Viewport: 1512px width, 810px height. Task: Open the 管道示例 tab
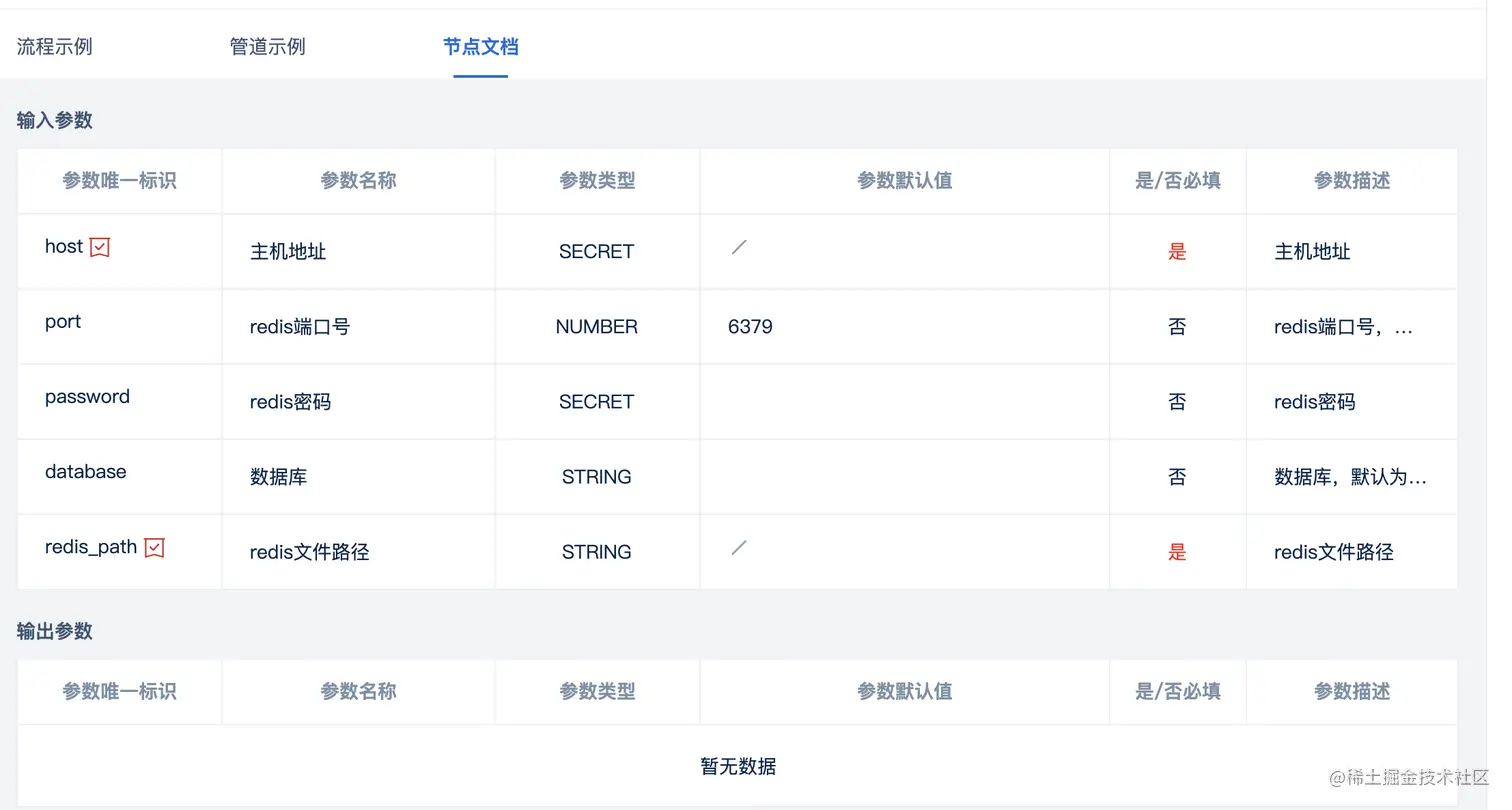pyautogui.click(x=268, y=47)
